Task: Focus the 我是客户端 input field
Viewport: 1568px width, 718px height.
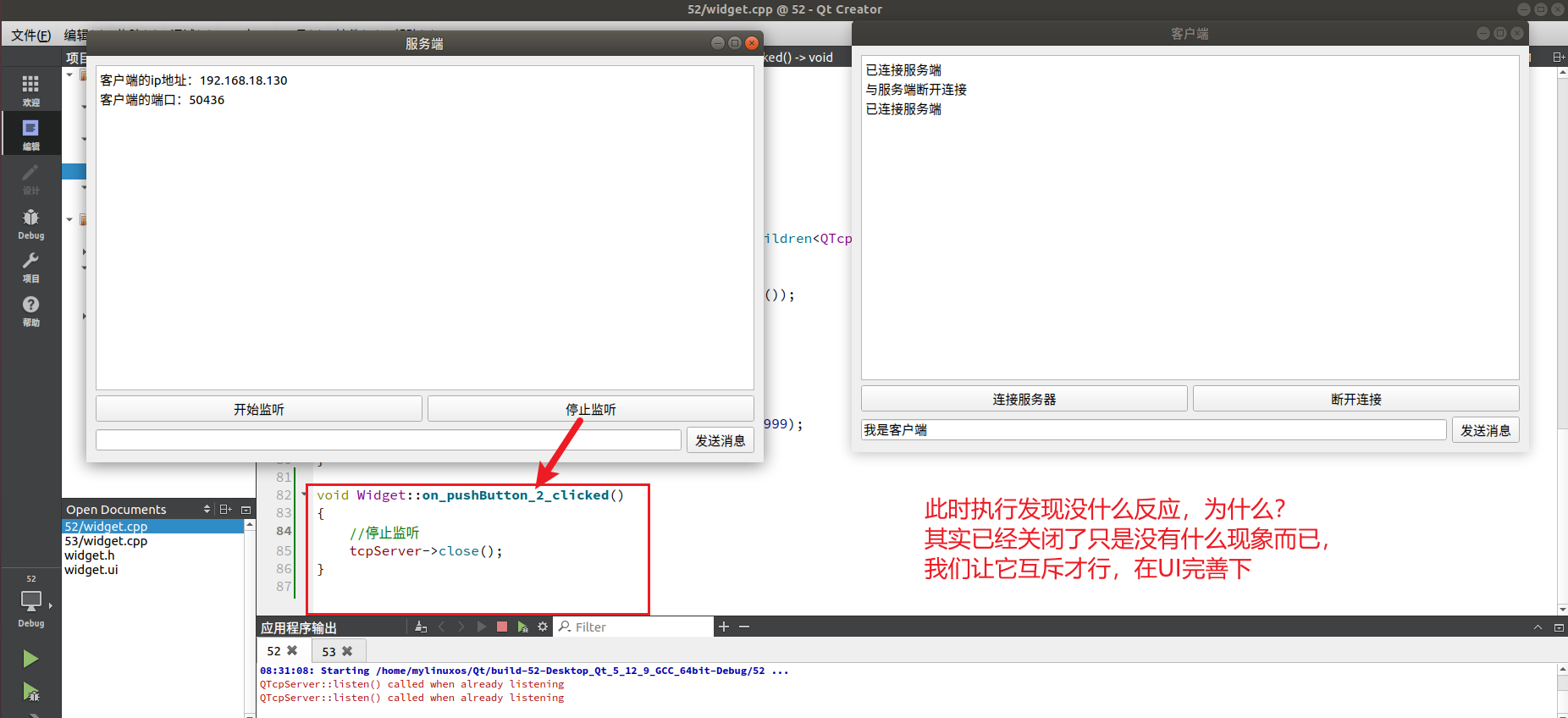Action: [x=1154, y=430]
